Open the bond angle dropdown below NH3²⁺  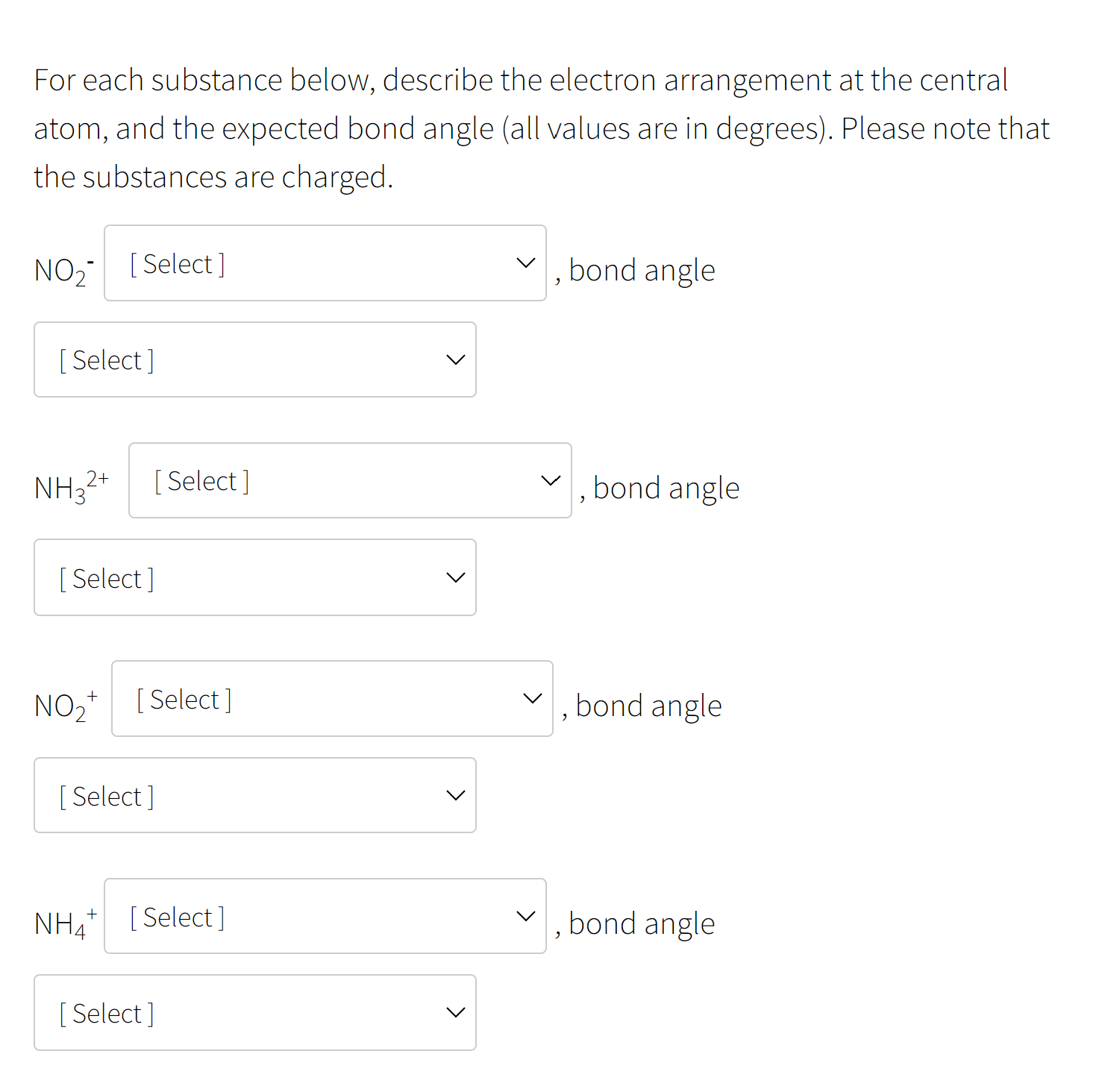coord(254,577)
